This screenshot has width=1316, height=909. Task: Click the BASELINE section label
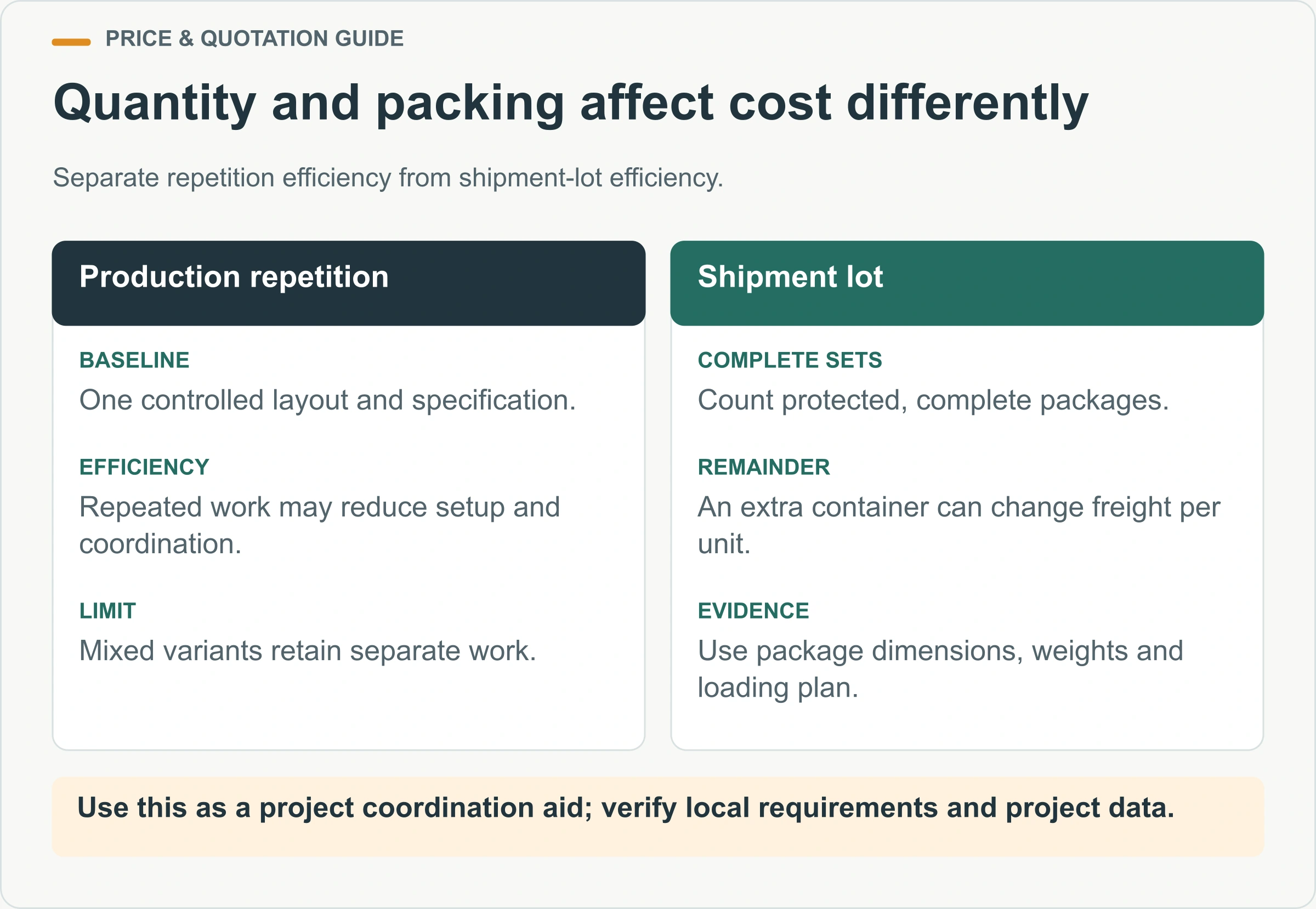pos(134,360)
